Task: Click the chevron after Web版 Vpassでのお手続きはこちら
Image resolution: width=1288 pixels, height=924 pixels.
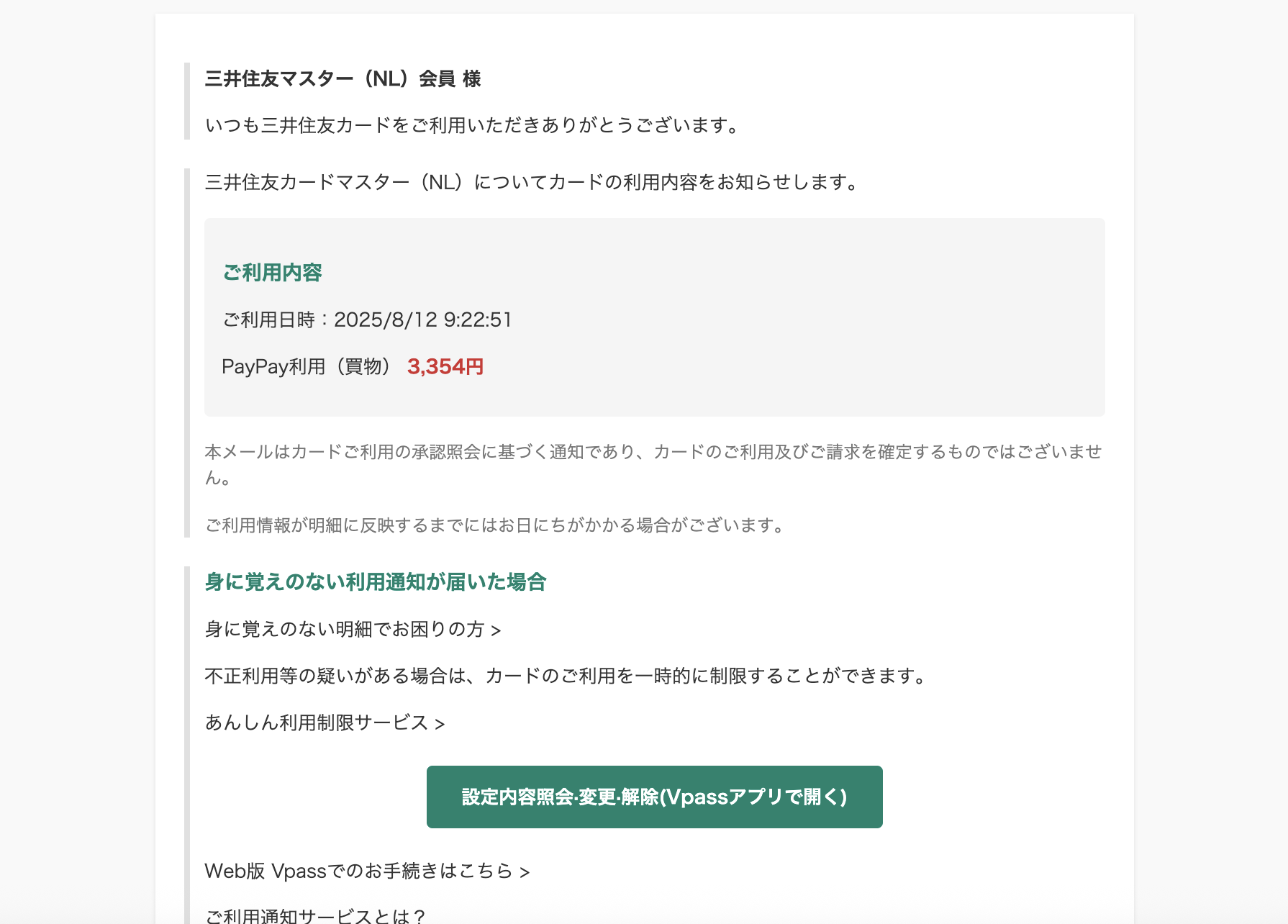Action: pos(525,873)
